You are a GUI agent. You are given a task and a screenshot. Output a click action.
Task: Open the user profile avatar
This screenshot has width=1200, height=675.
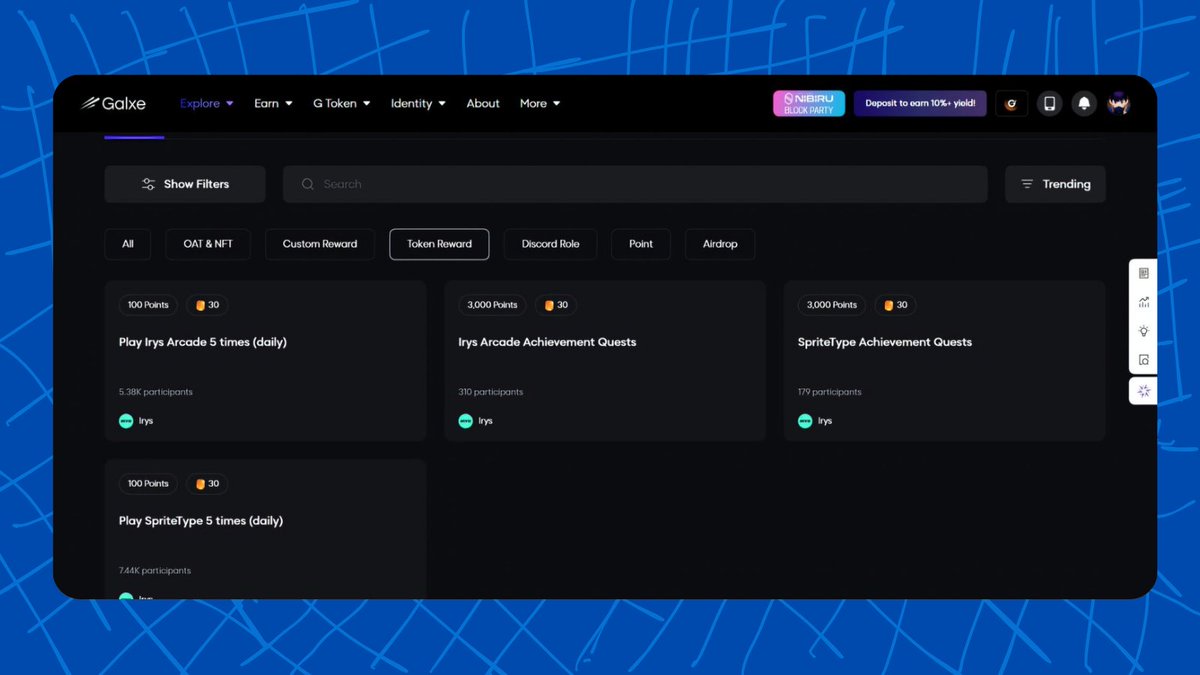[x=1118, y=104]
